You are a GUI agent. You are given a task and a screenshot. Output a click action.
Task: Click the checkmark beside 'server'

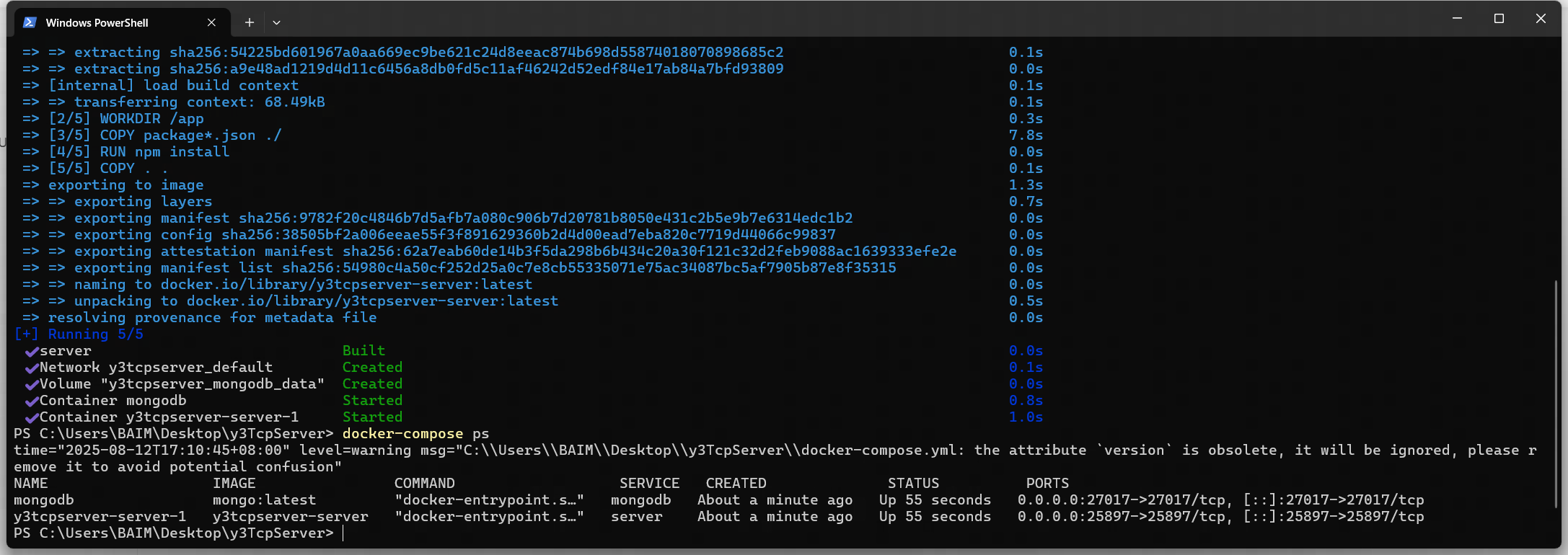pos(32,352)
